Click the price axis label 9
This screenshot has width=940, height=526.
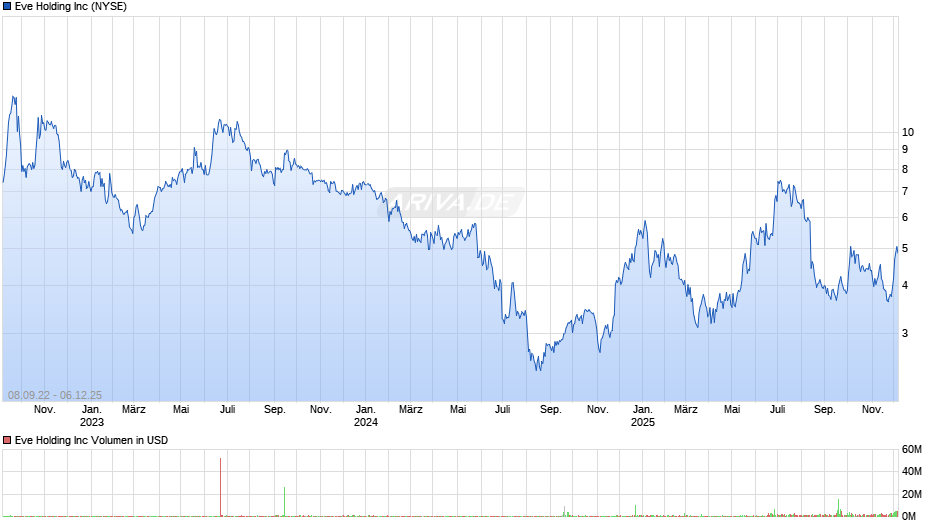pos(905,149)
